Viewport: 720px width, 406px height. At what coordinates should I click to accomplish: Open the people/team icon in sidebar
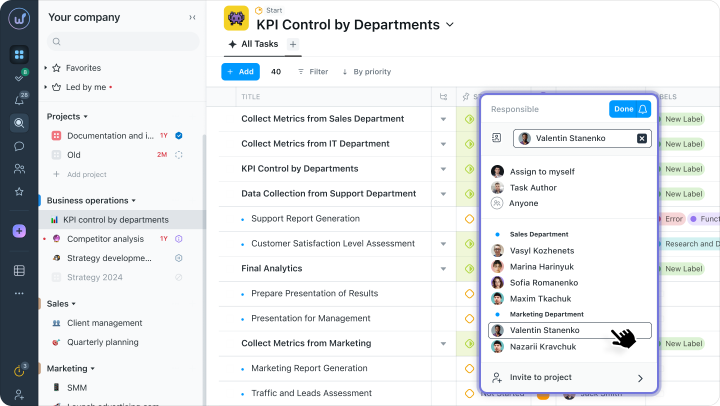point(19,169)
